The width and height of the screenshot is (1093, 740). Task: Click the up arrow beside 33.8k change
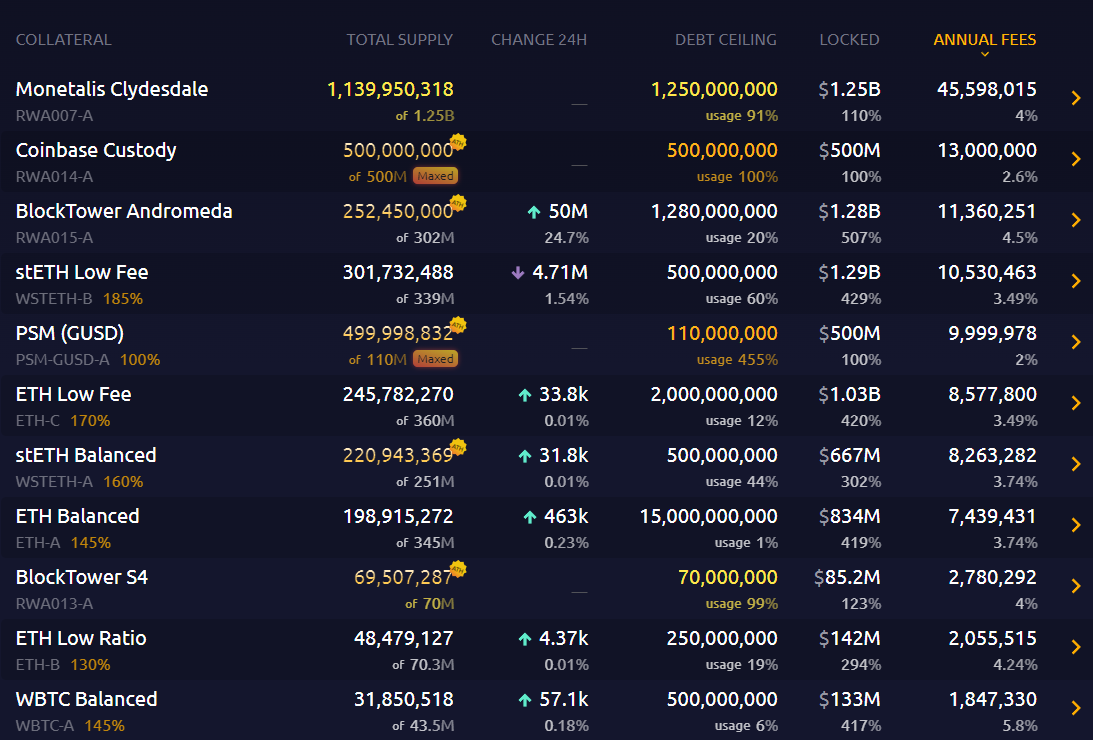coord(525,395)
